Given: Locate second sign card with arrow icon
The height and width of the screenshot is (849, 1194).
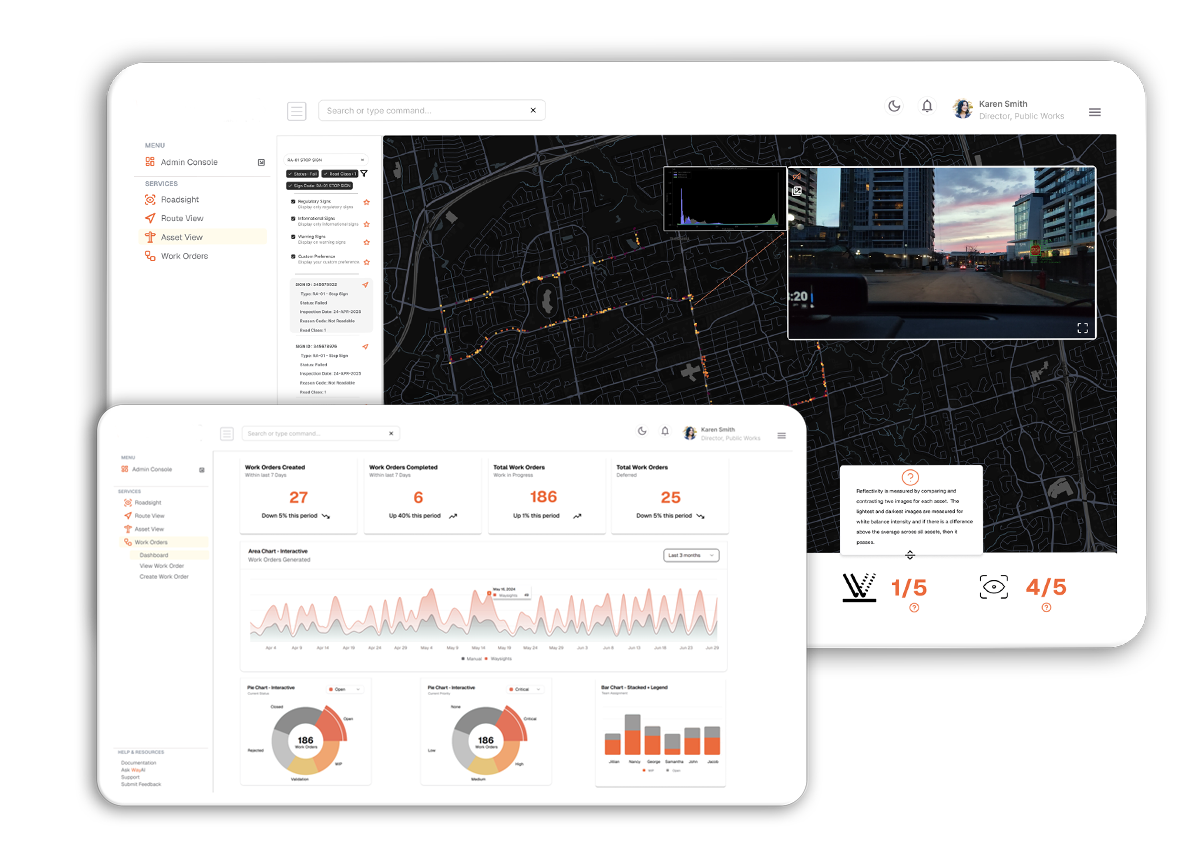Looking at the screenshot, I should [366, 346].
